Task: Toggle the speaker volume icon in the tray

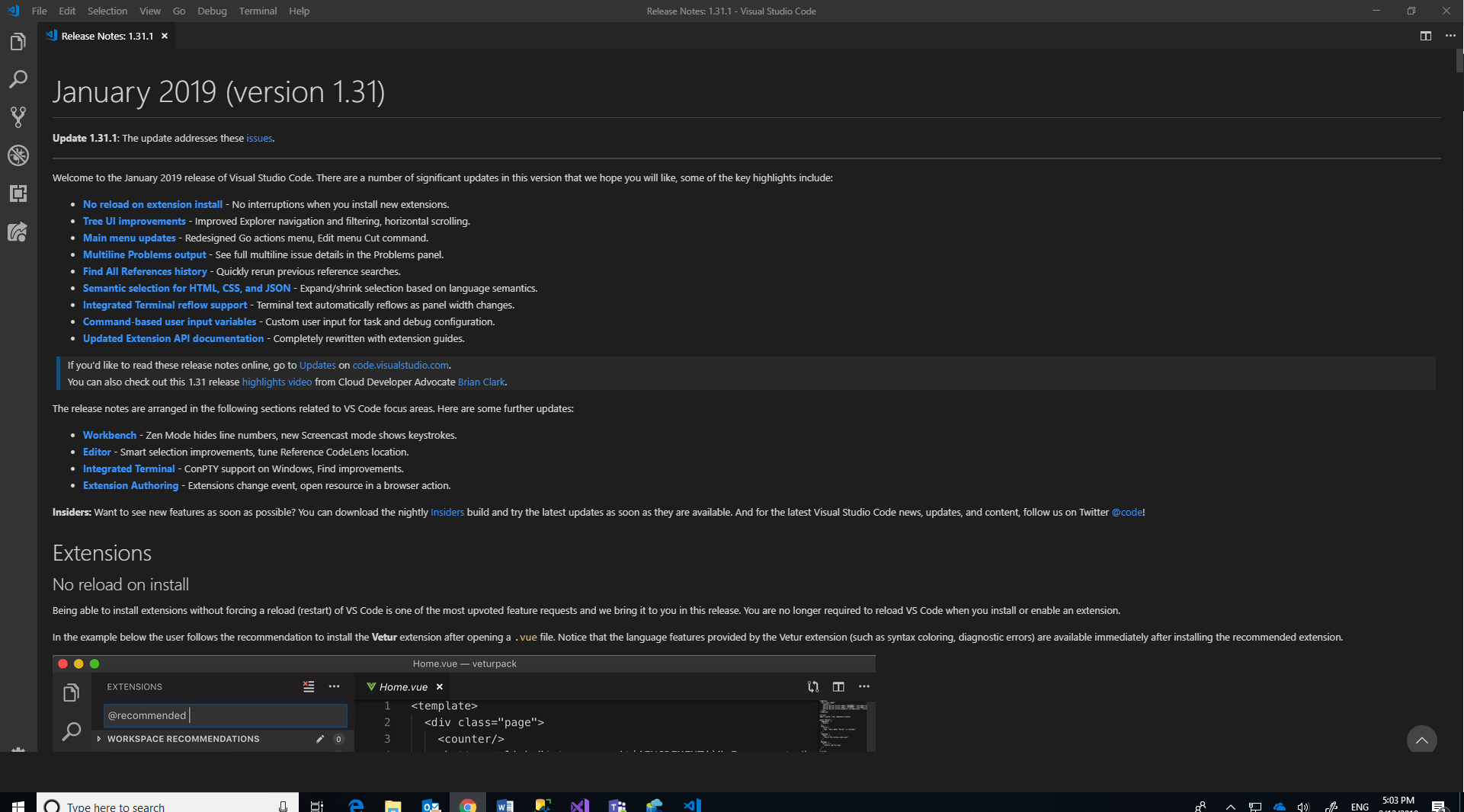Action: (1304, 805)
